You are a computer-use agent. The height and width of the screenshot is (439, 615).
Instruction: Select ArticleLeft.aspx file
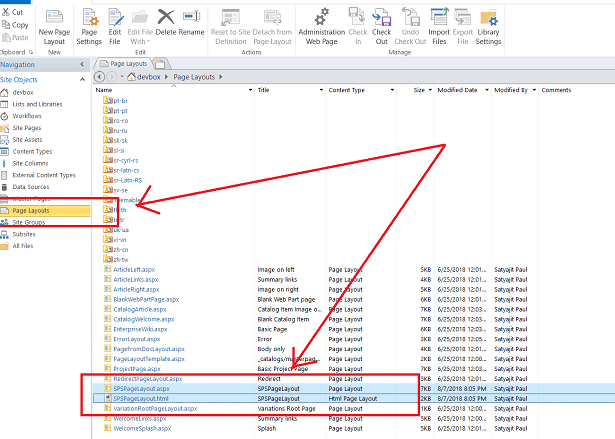coord(134,270)
